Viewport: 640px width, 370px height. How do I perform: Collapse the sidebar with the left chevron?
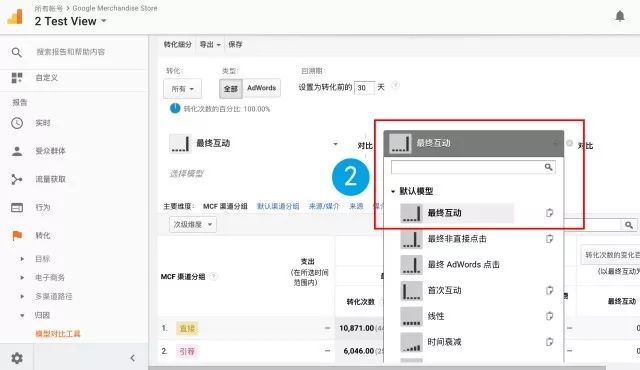tap(133, 358)
